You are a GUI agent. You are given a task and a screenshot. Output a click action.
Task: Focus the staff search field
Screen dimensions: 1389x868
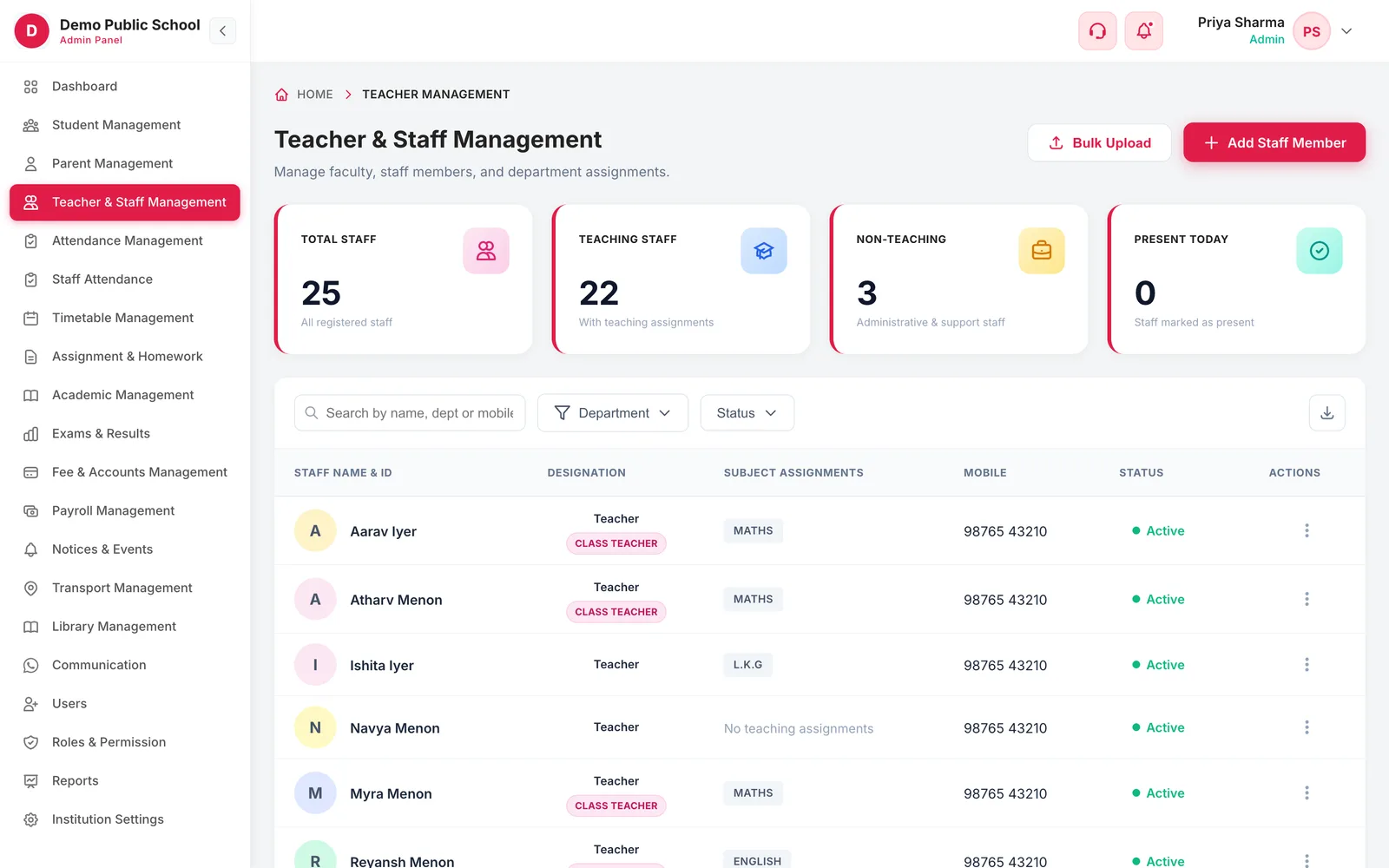410,413
